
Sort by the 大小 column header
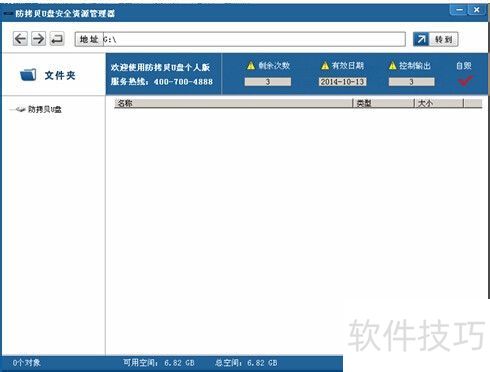coord(439,104)
